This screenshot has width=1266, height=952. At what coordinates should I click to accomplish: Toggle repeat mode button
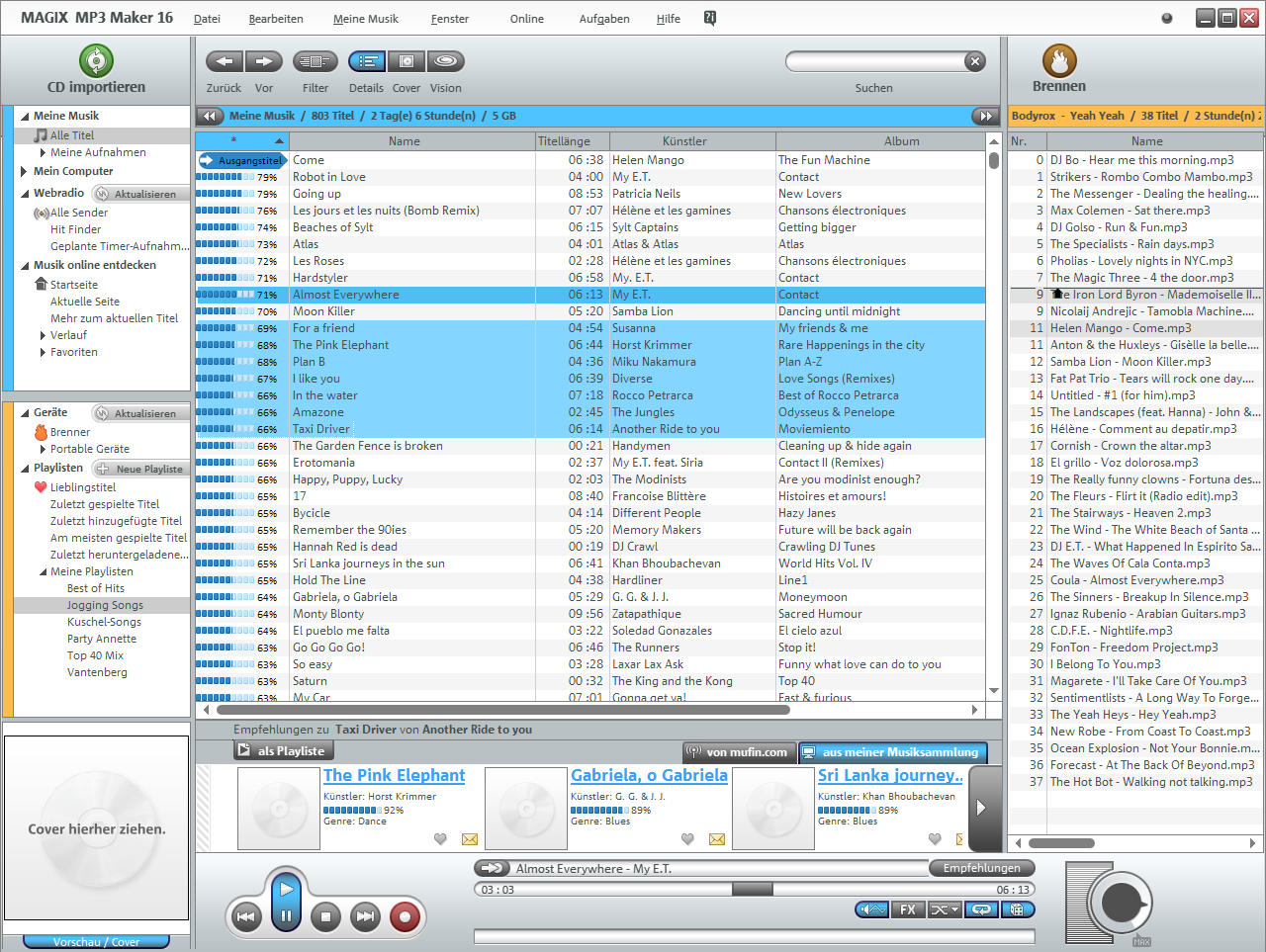[981, 909]
